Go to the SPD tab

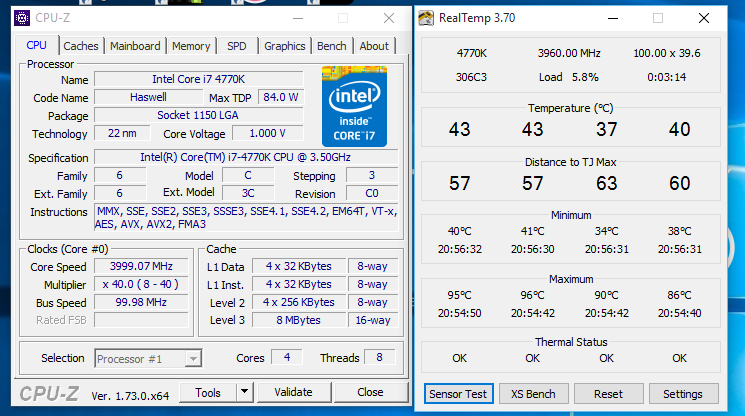click(237, 46)
